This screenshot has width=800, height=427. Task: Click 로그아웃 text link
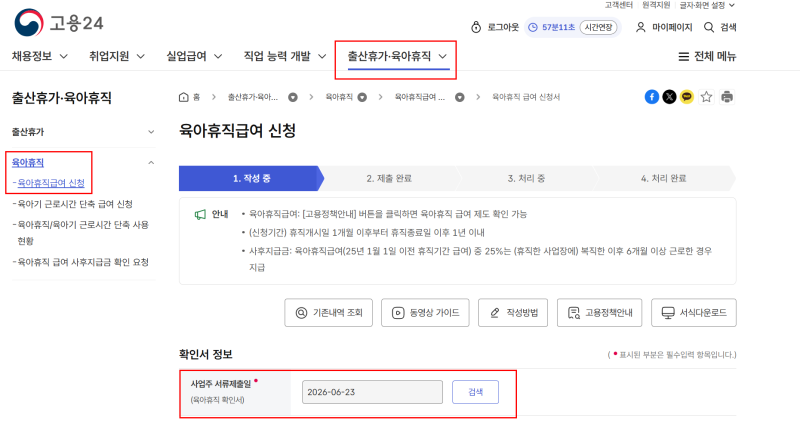click(503, 27)
